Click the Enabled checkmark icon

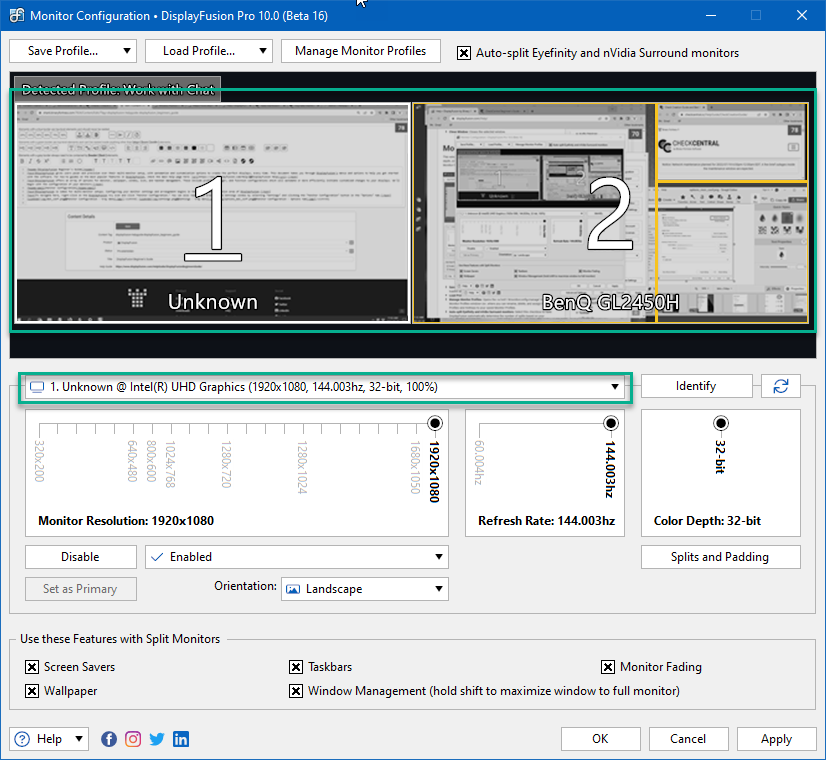(157, 557)
